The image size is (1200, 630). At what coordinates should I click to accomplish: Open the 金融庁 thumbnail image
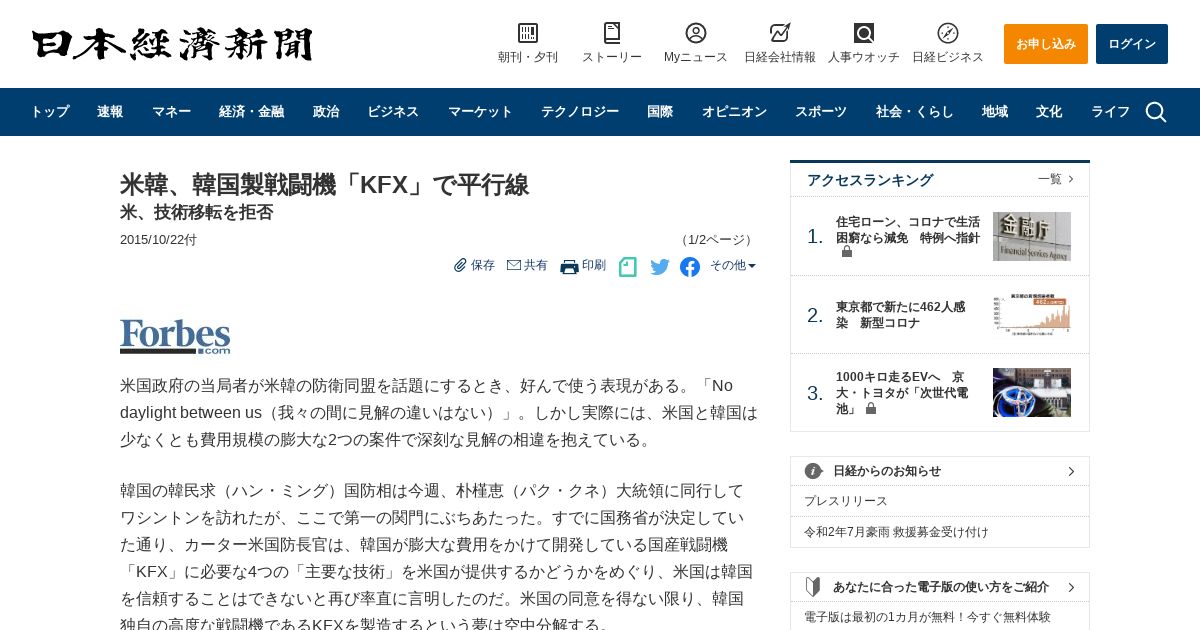pyautogui.click(x=1032, y=236)
